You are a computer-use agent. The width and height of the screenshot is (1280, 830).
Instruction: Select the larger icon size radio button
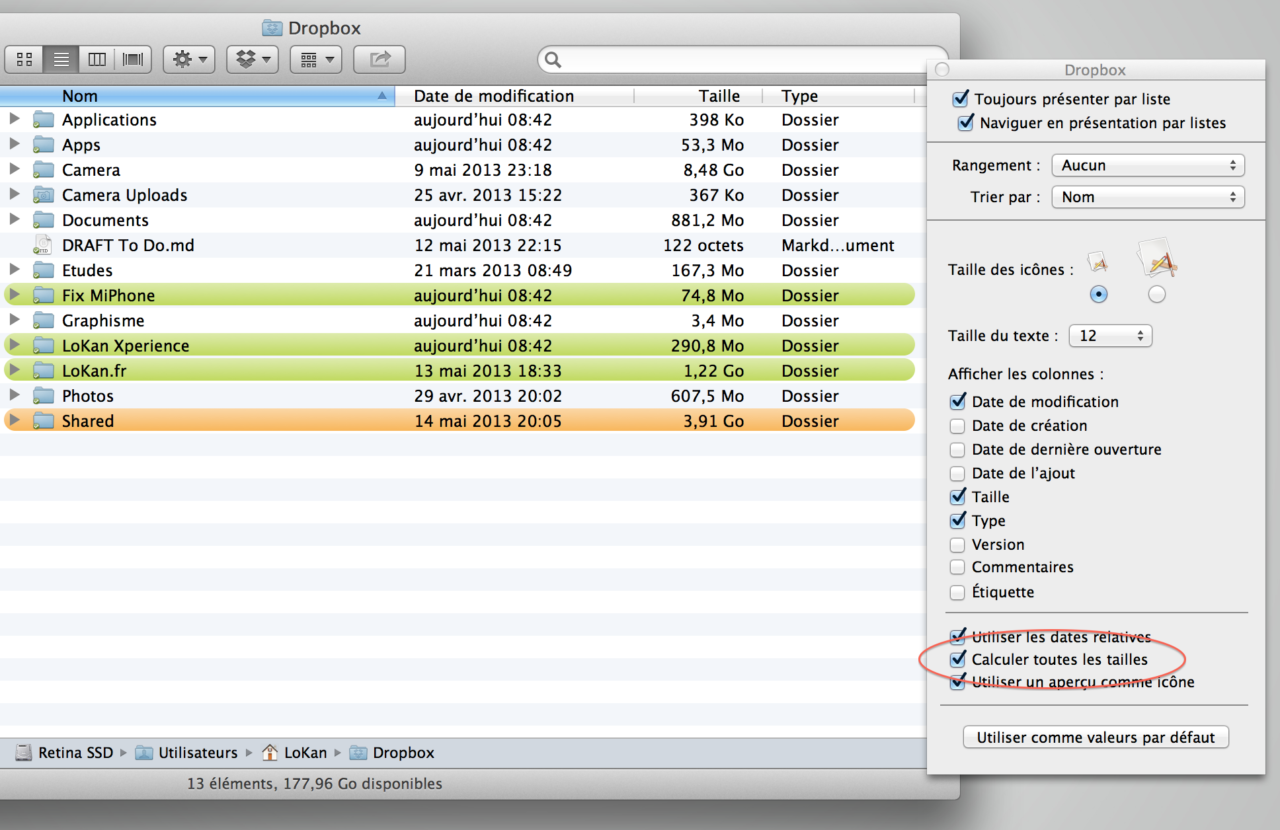[1157, 294]
